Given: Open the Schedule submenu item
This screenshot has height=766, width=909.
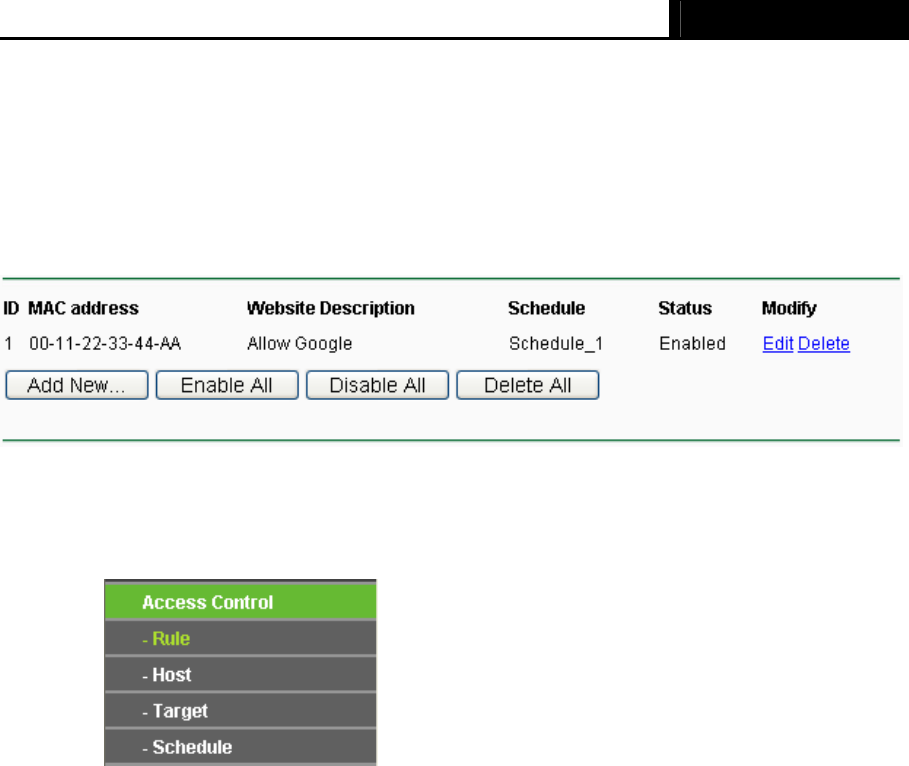Looking at the screenshot, I should point(241,747).
